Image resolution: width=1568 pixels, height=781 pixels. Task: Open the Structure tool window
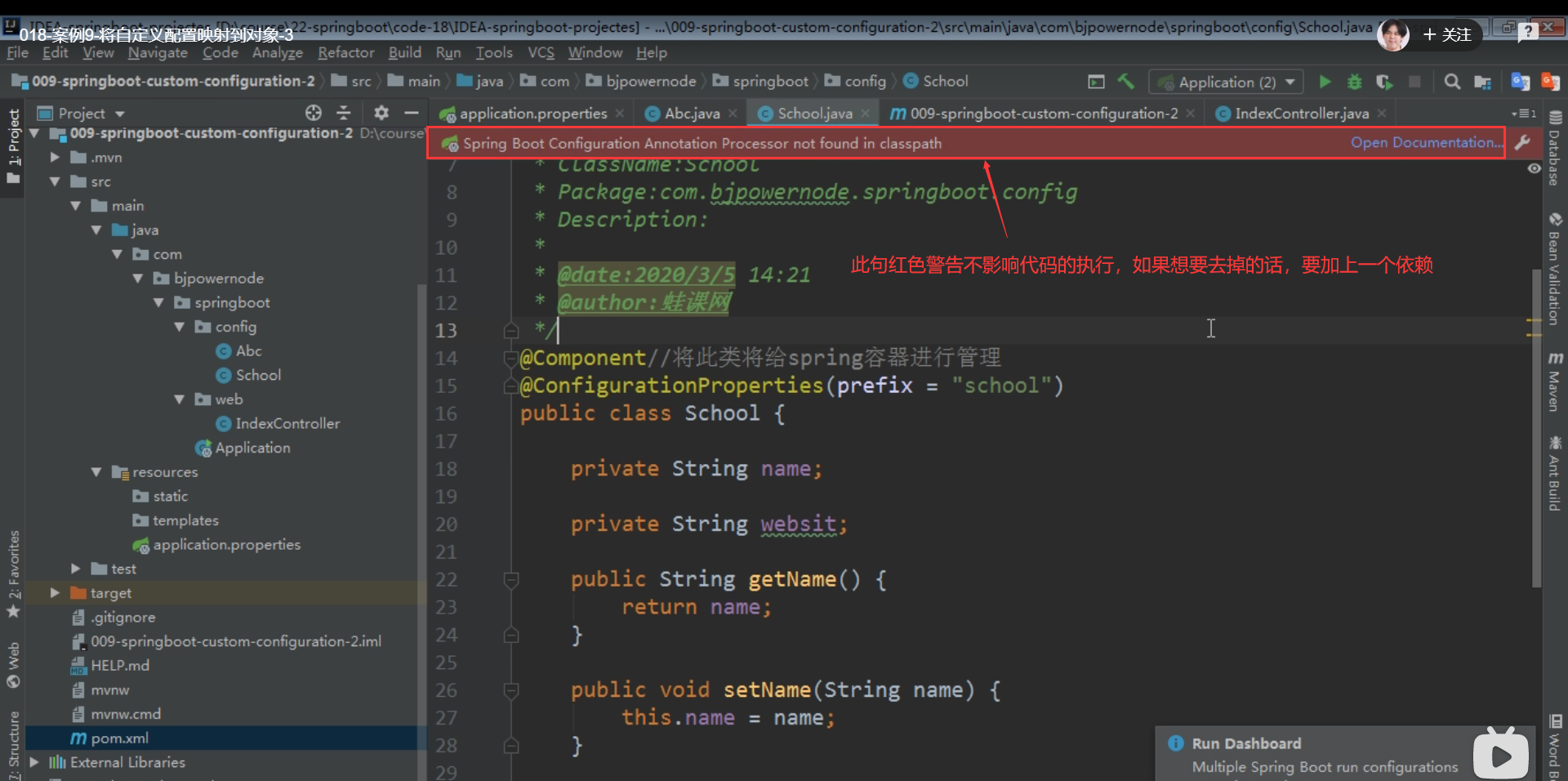[x=13, y=745]
